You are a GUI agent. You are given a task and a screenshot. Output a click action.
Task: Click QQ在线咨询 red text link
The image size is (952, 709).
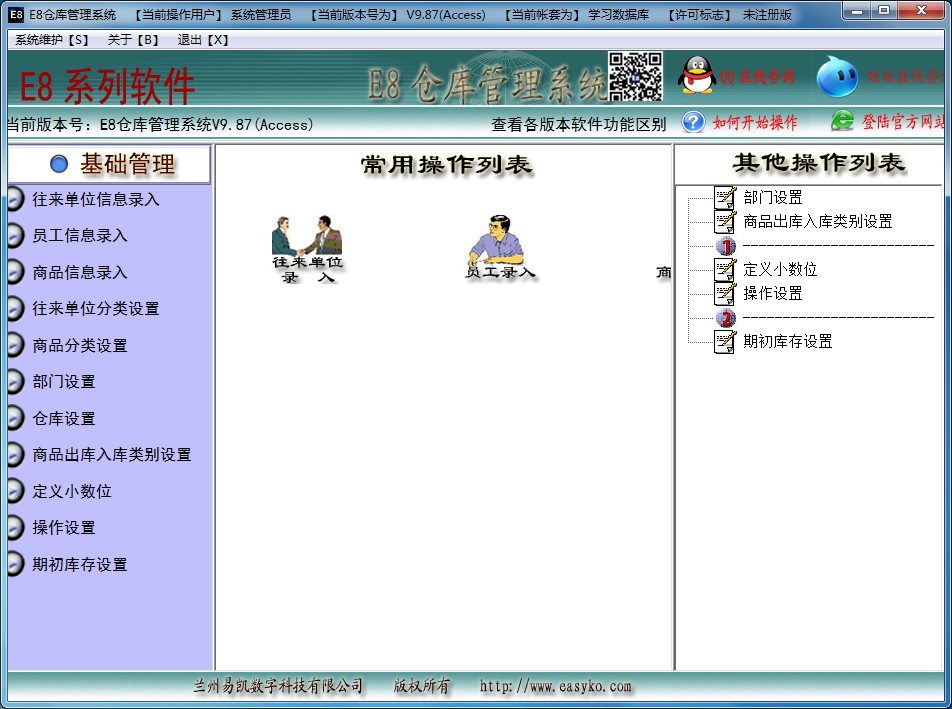757,76
